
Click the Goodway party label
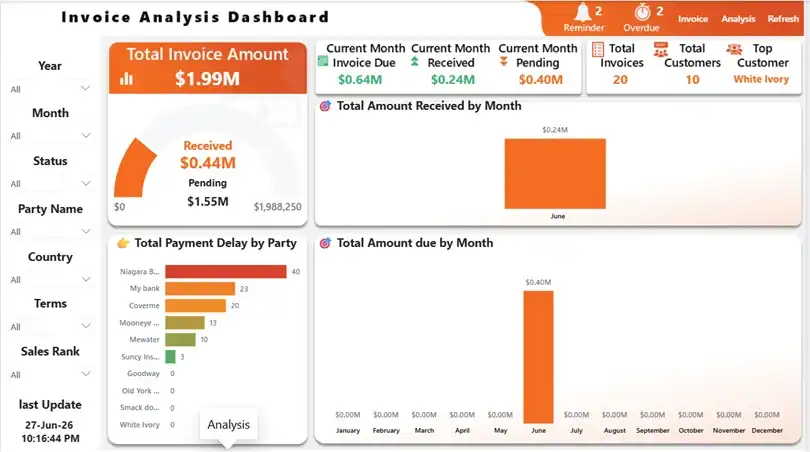143,373
